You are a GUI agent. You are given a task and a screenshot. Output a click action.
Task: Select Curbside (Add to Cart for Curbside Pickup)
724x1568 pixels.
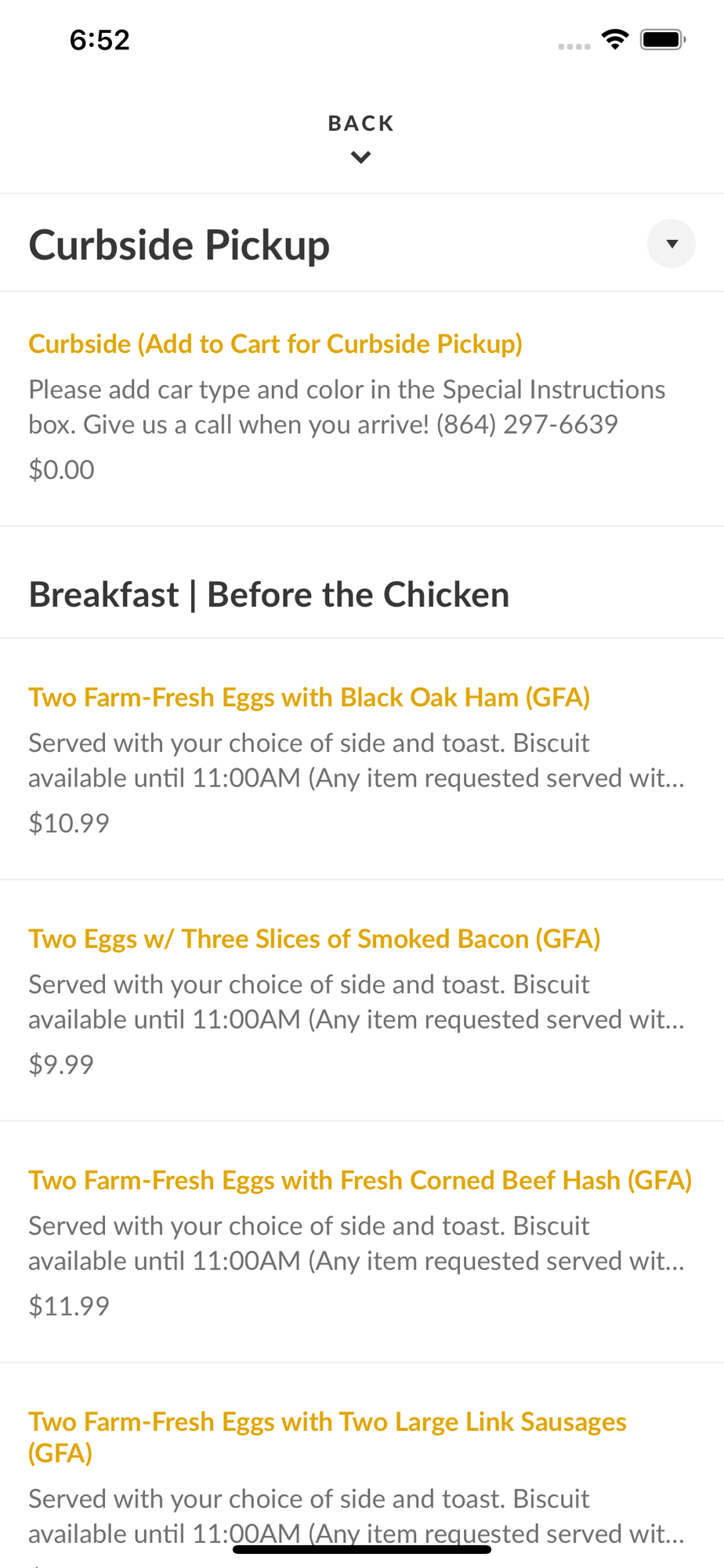[275, 343]
